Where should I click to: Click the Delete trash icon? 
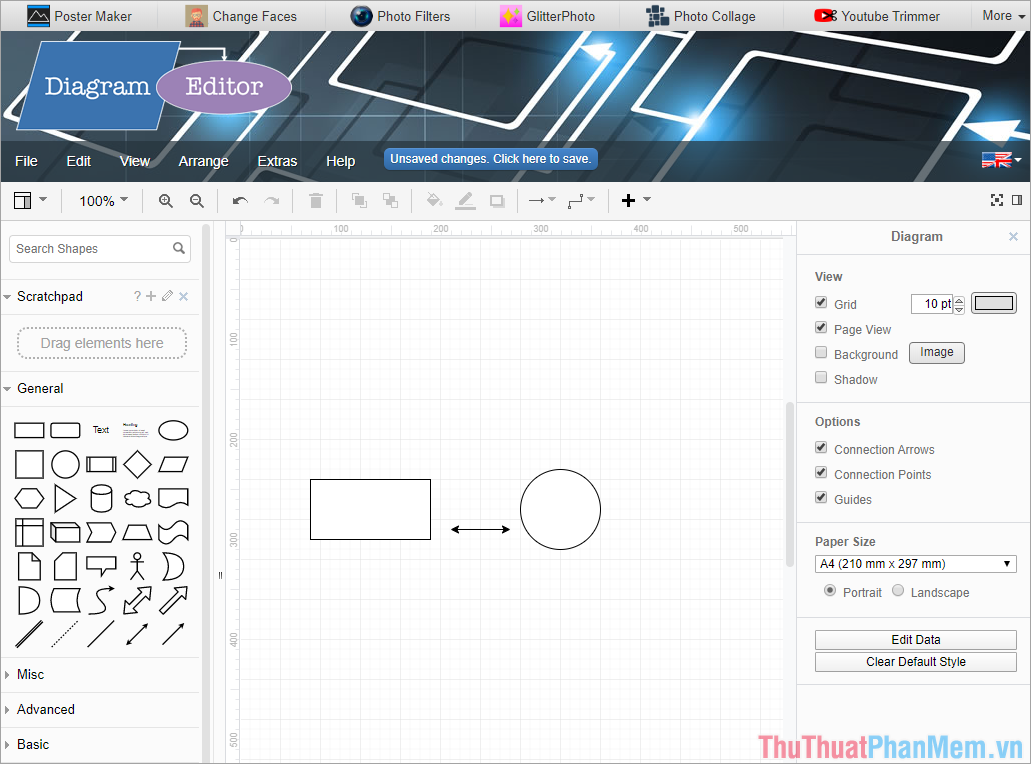315,200
